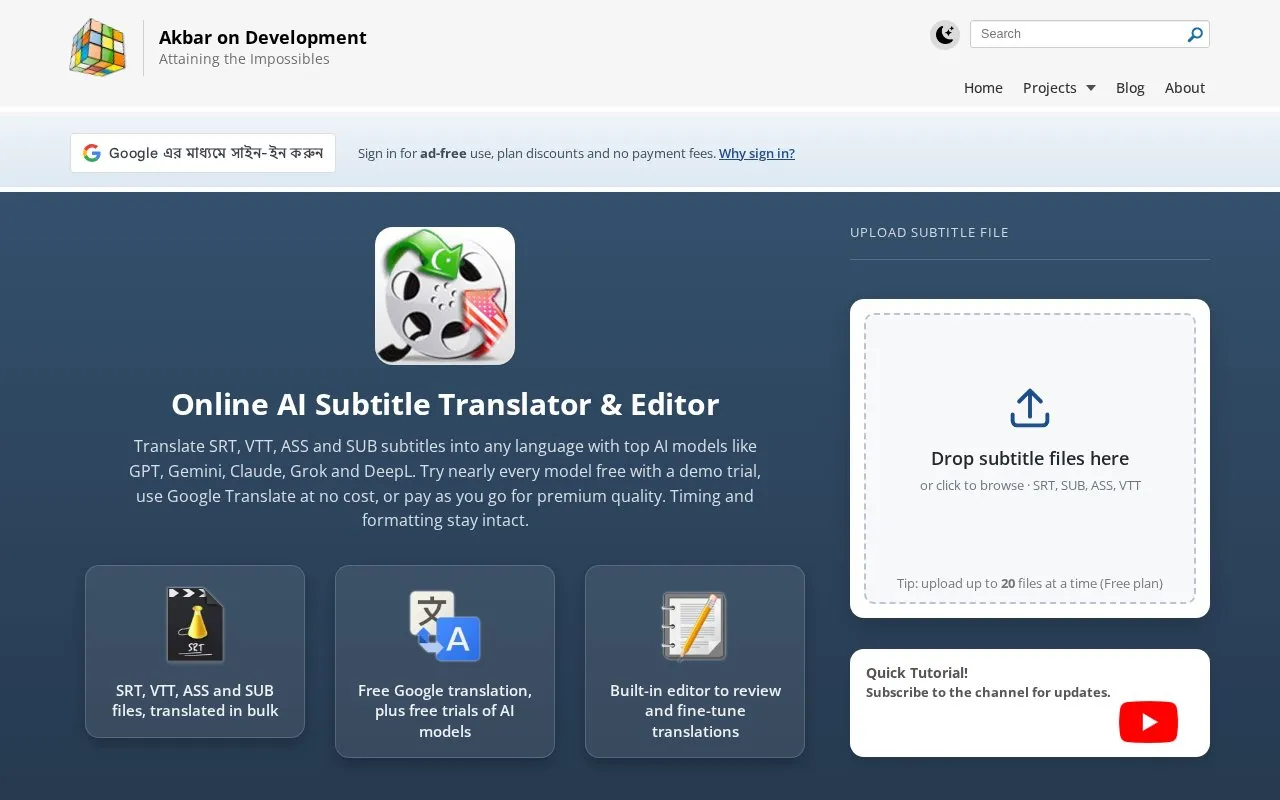The image size is (1280, 800).
Task: Click the "Quick Tutorial!" heading
Action: [917, 673]
